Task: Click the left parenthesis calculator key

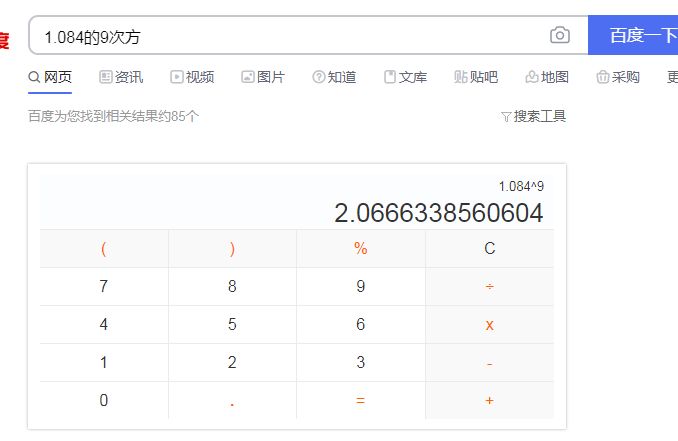Action: [104, 249]
